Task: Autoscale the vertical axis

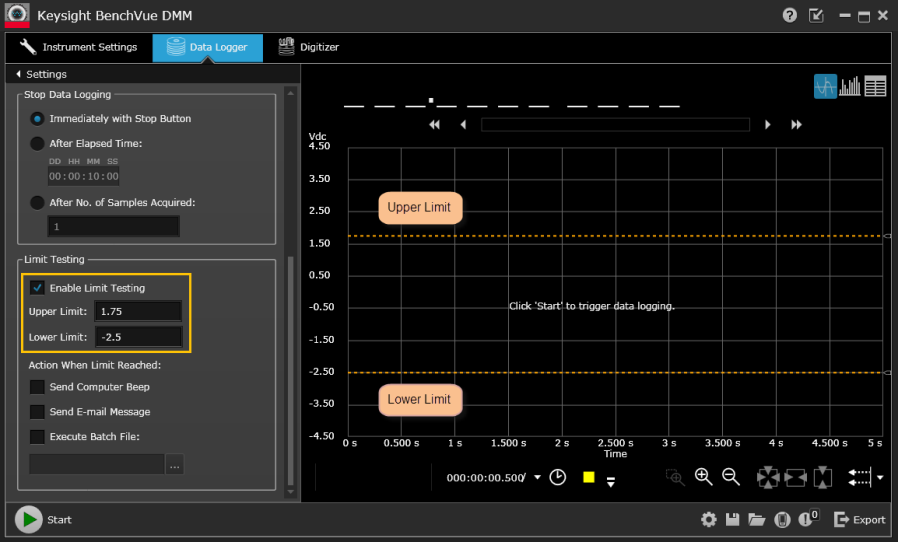Action: (822, 477)
